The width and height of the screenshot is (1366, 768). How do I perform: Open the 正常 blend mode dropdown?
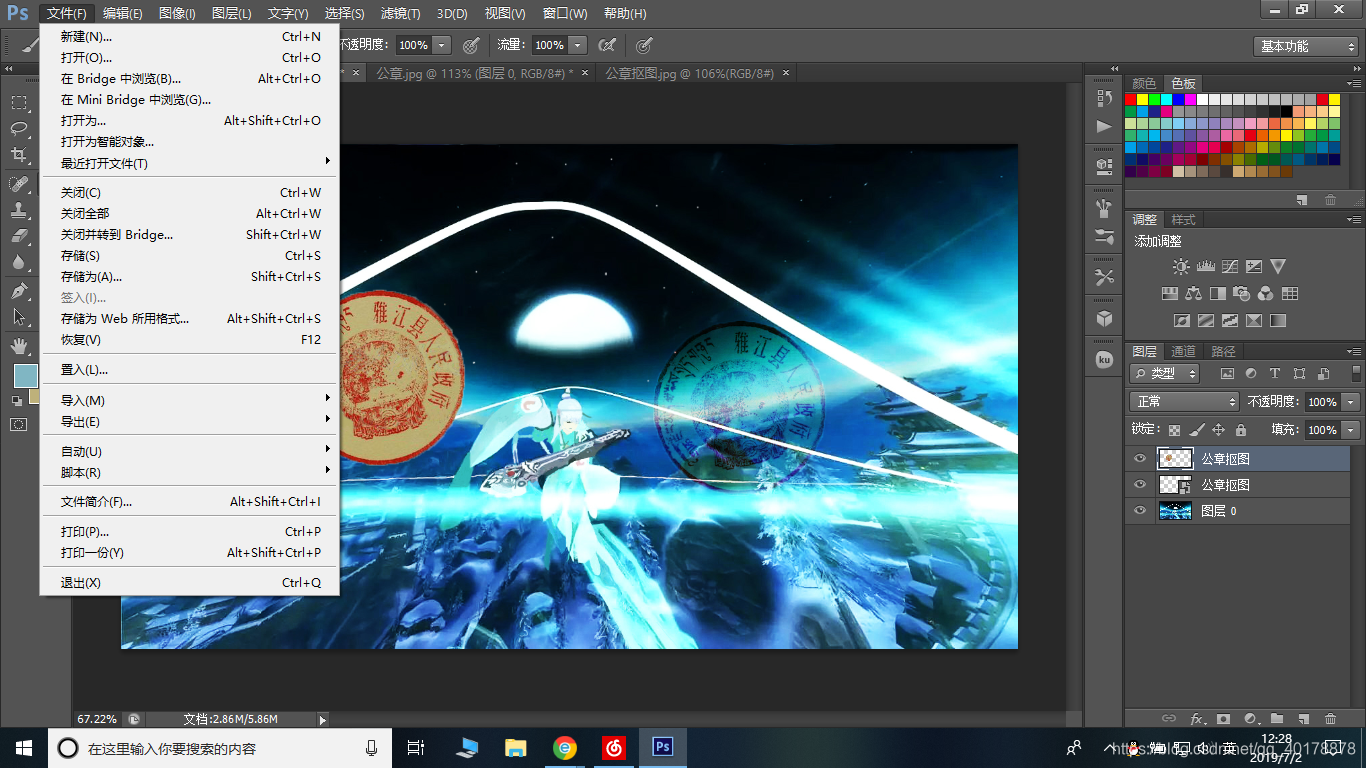tap(1185, 401)
